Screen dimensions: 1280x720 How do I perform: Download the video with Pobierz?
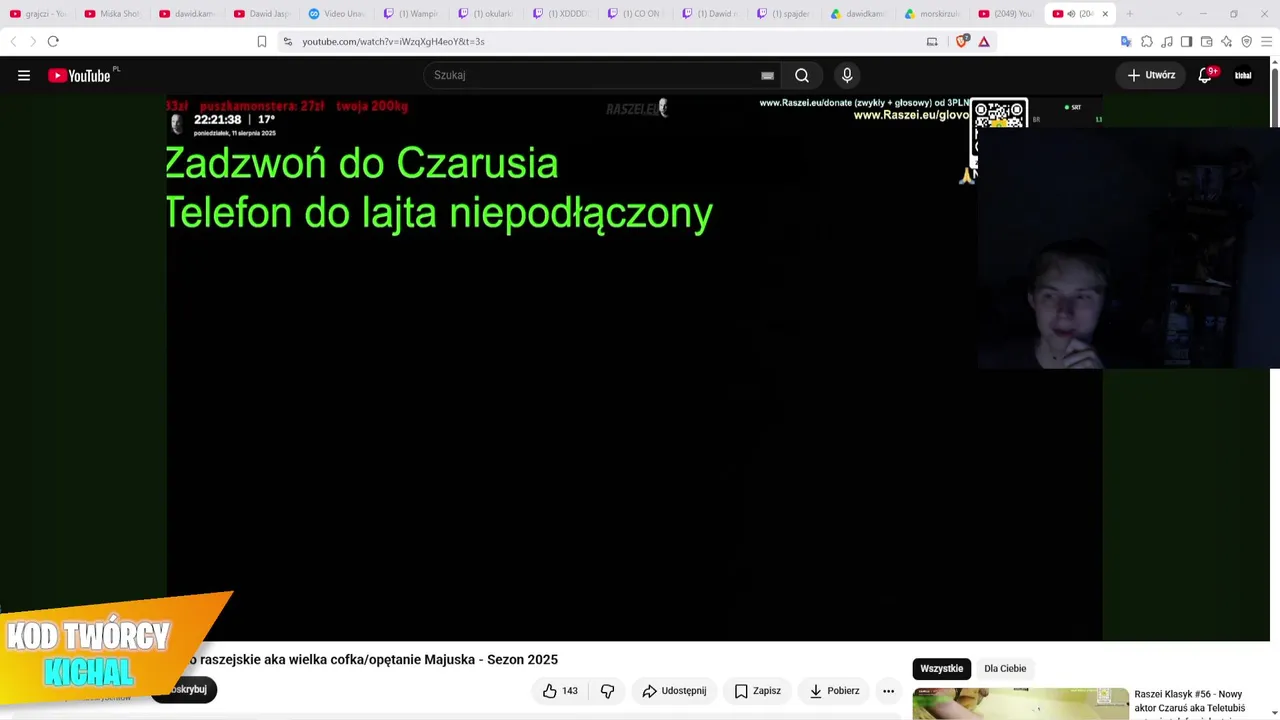coord(834,691)
